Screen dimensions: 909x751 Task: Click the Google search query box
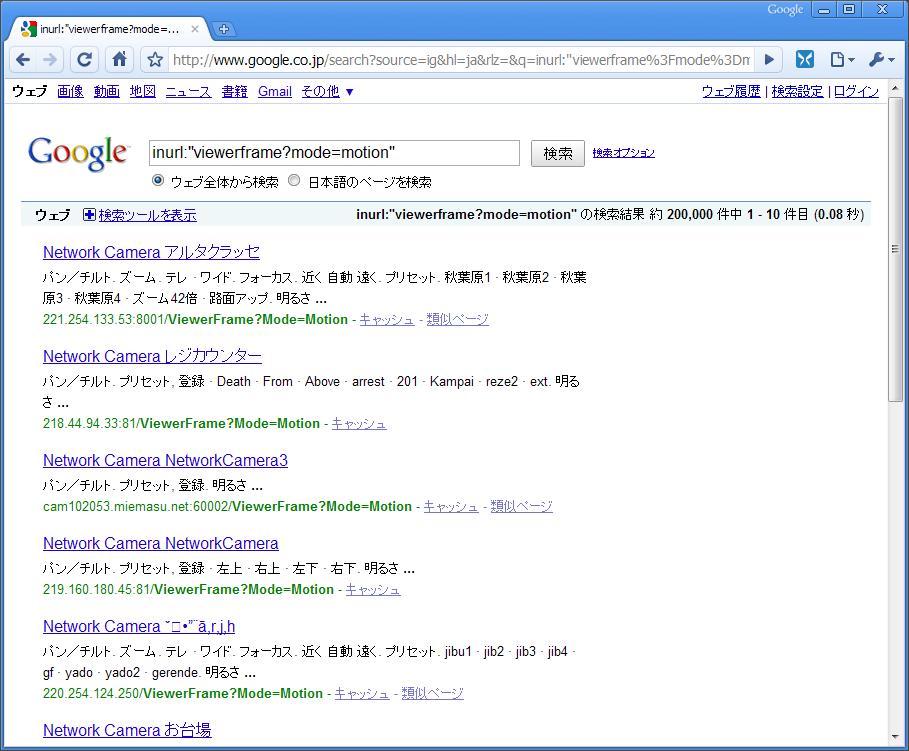click(x=334, y=153)
